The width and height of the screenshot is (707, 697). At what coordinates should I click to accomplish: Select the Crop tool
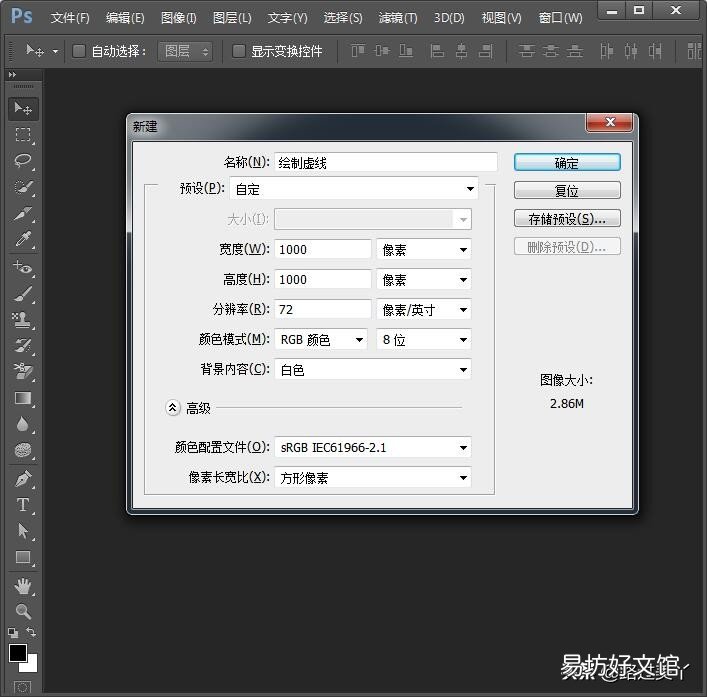[x=23, y=213]
